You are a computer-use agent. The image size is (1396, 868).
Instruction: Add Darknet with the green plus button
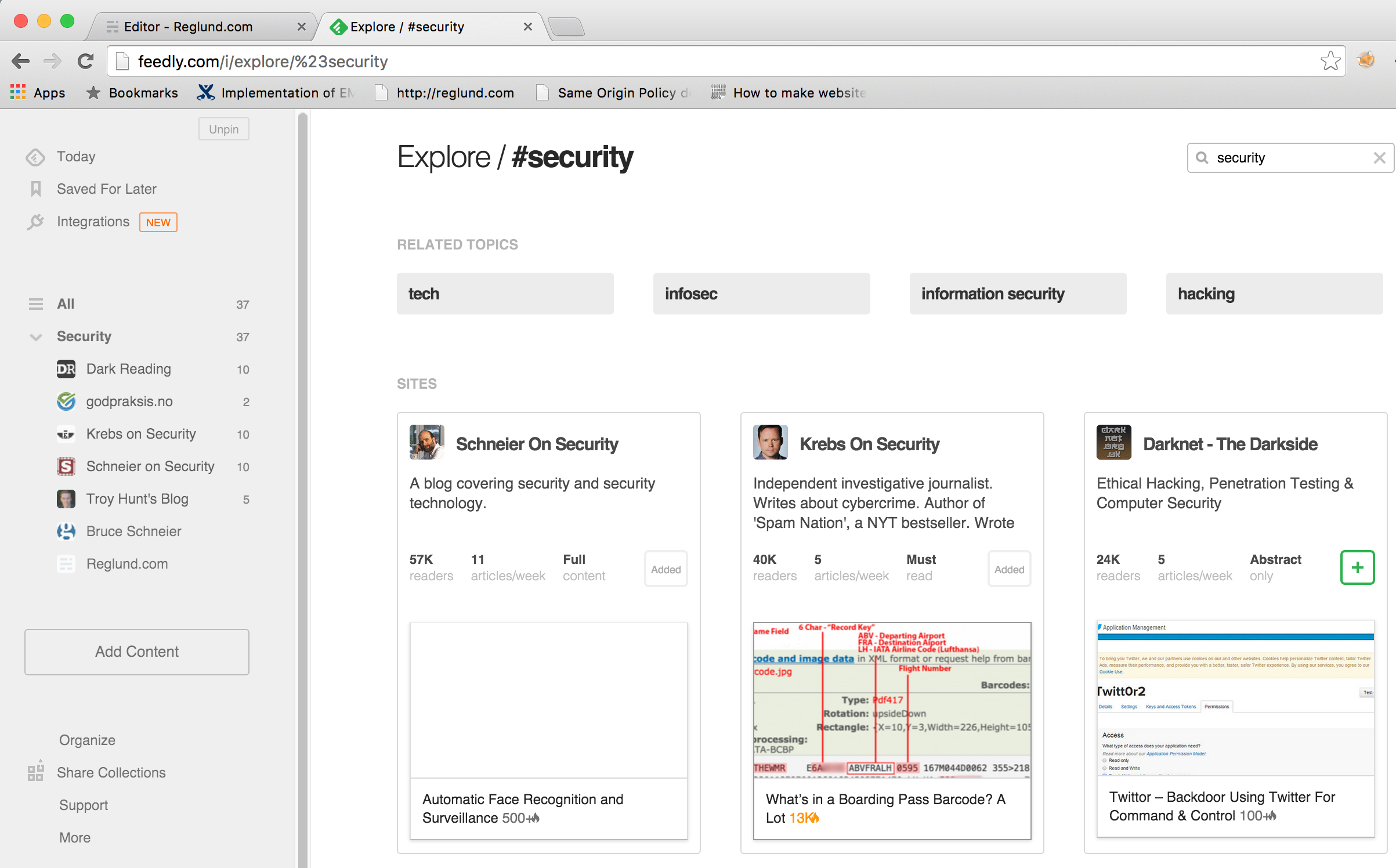pos(1357,567)
